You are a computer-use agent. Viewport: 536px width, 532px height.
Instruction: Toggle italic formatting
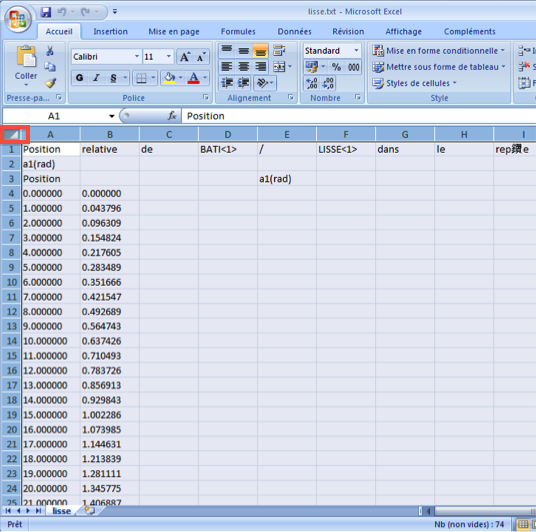tap(96, 78)
